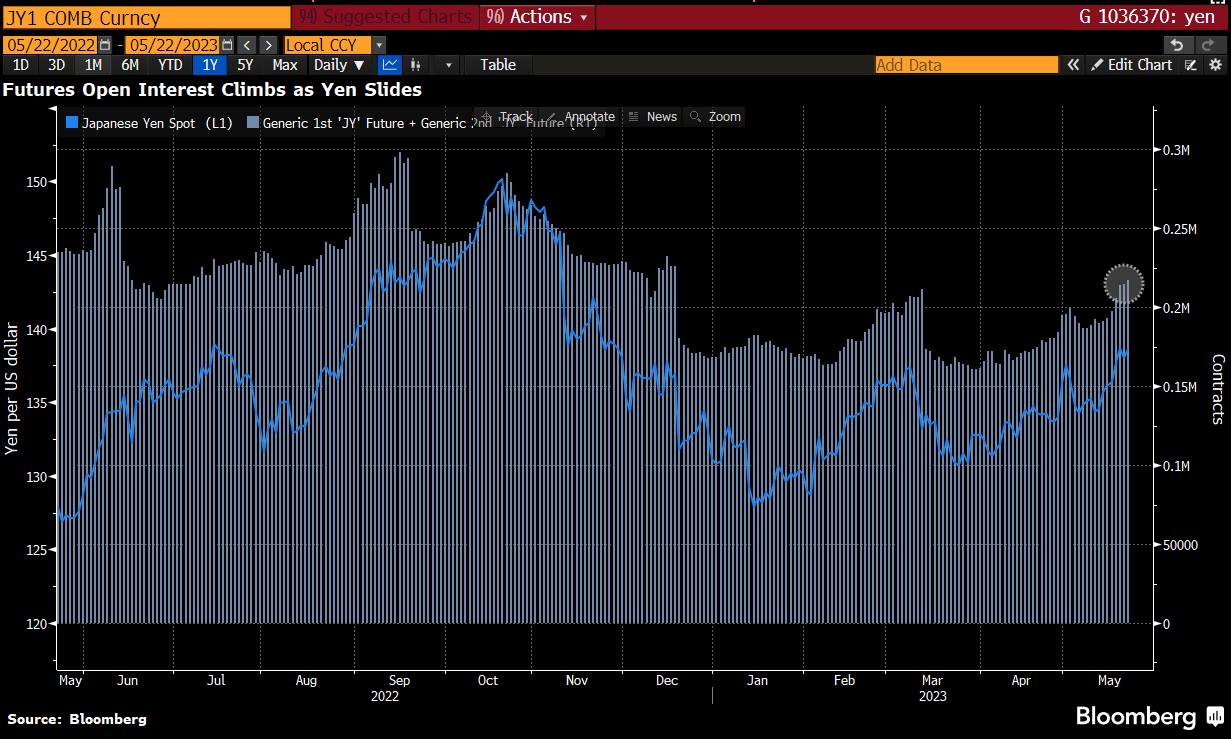Image resolution: width=1231 pixels, height=739 pixels.
Task: Open the start date calendar picker
Action: click(105, 45)
